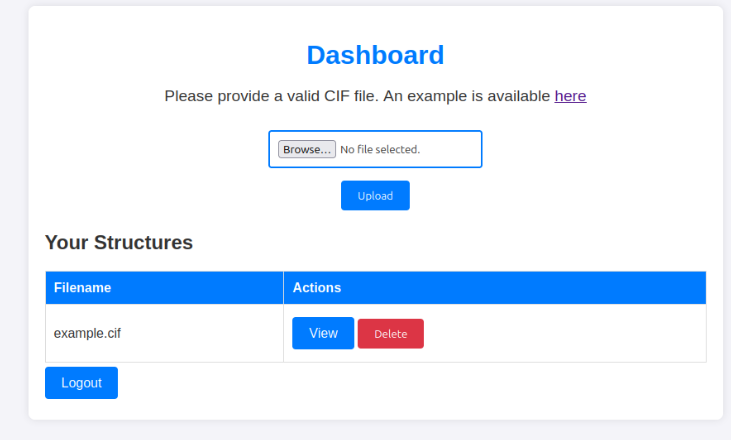Click the 'Your Structures' section heading

point(118,242)
